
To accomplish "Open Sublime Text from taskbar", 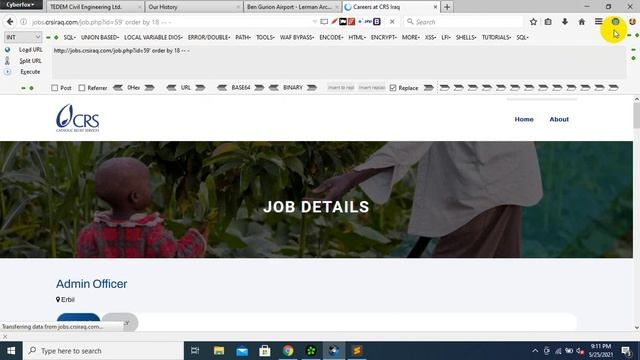I will pos(357,351).
